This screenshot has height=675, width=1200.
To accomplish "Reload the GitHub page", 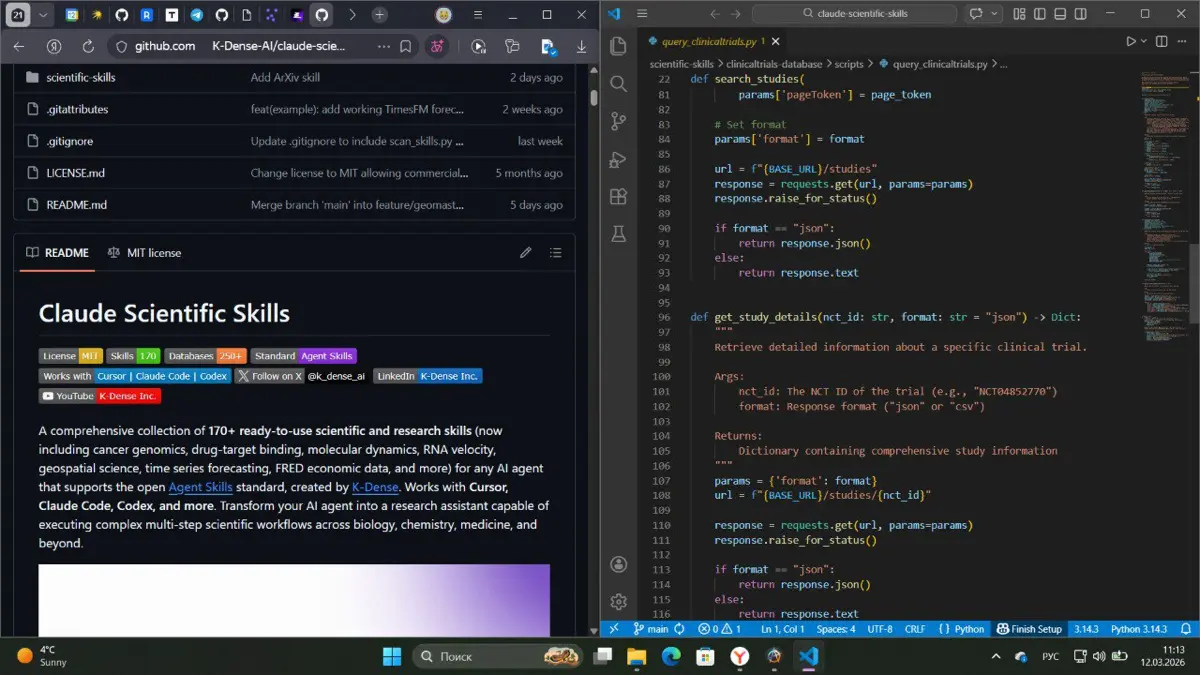I will (x=88, y=46).
